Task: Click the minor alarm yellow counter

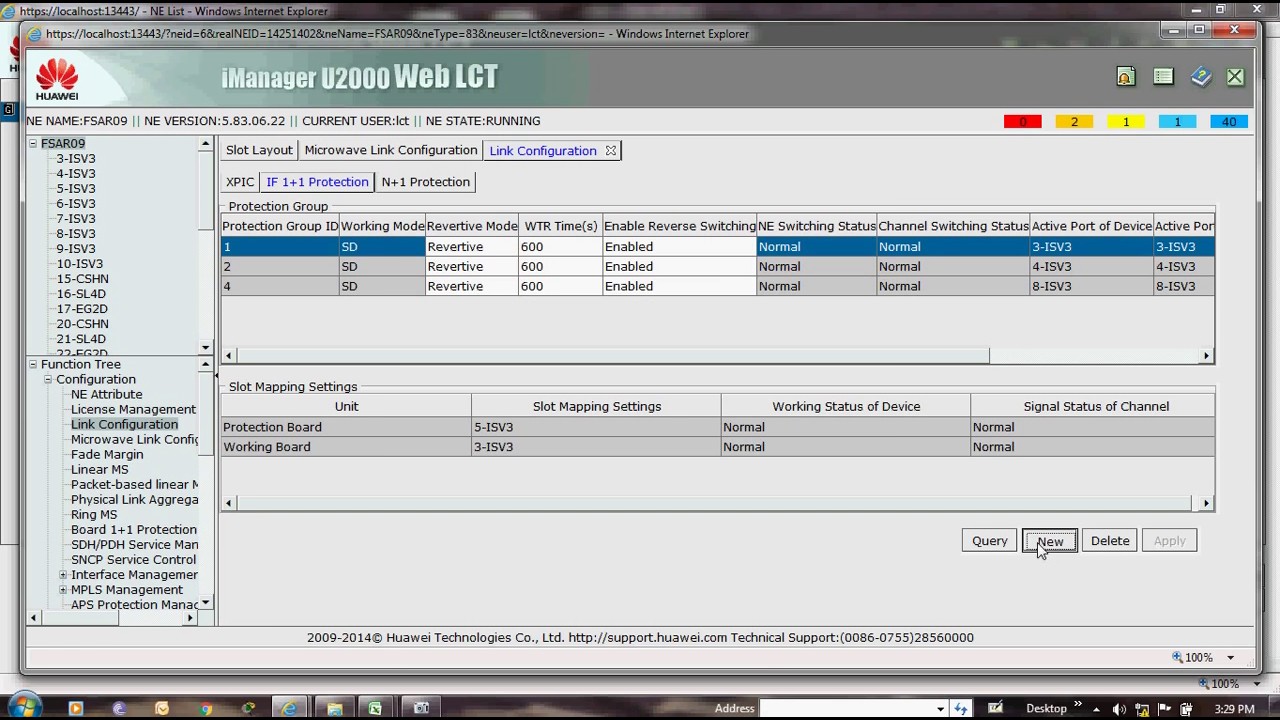Action: coord(1126,122)
